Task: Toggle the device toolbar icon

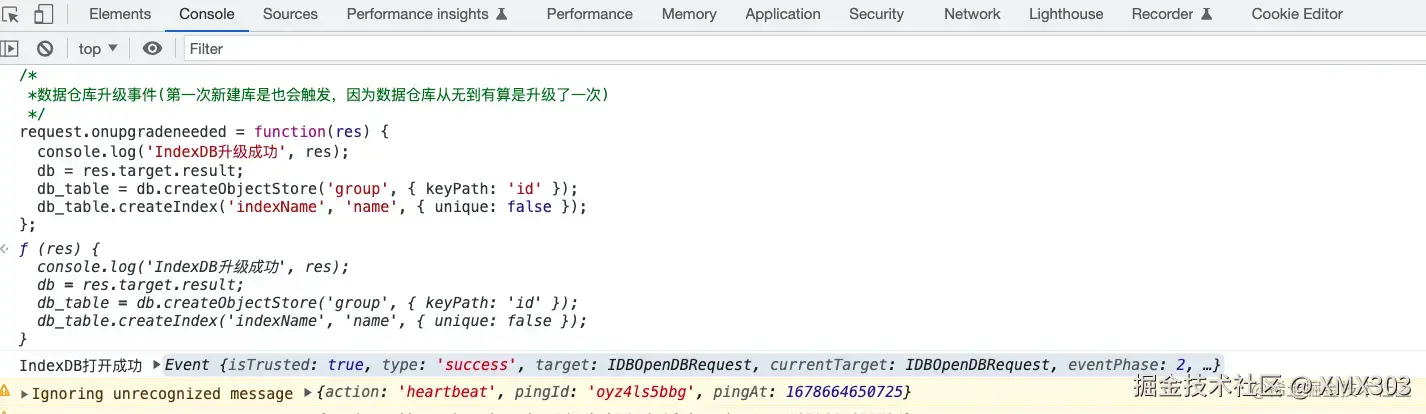Action: tap(43, 14)
